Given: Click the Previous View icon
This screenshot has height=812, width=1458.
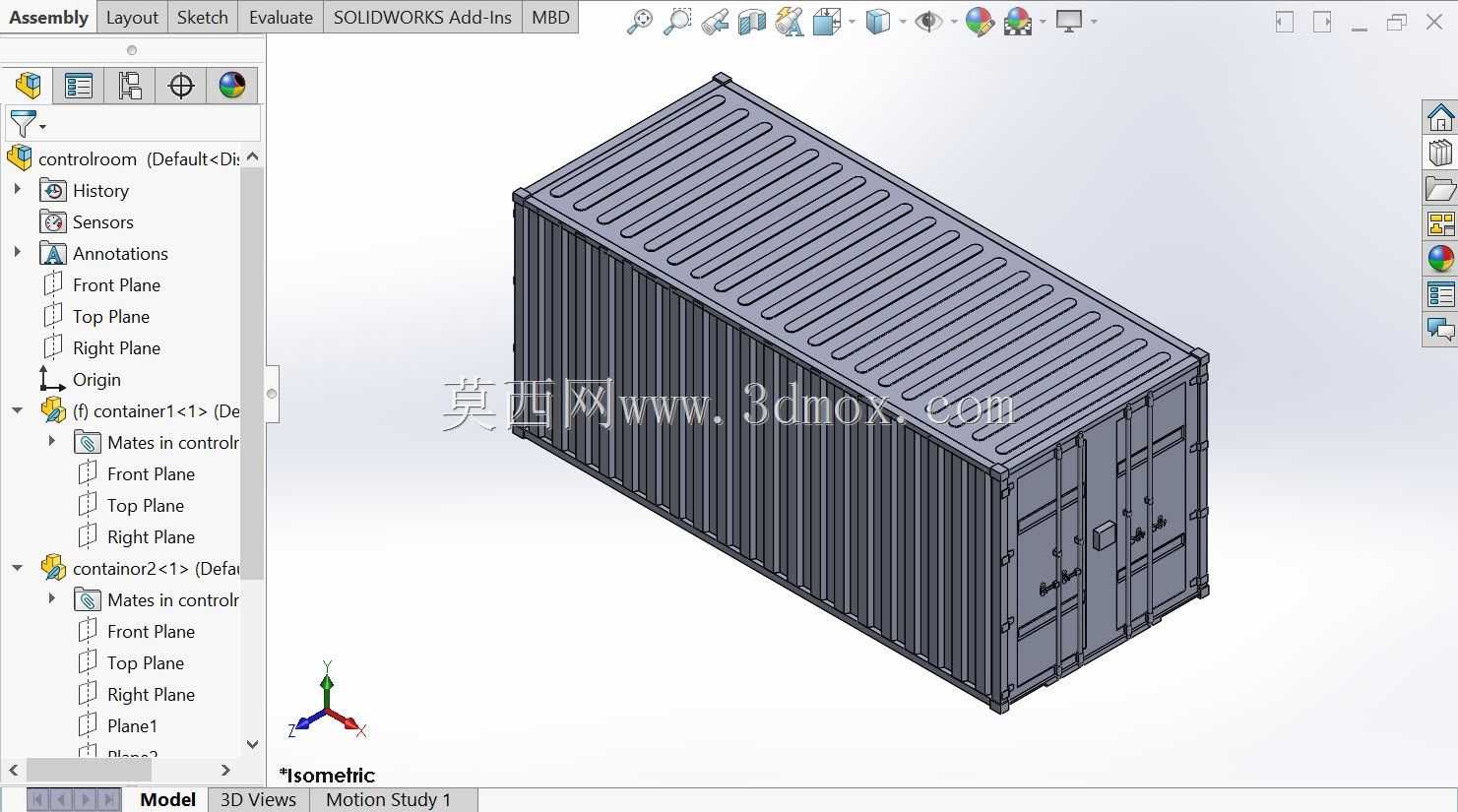Looking at the screenshot, I should pyautogui.click(x=715, y=22).
